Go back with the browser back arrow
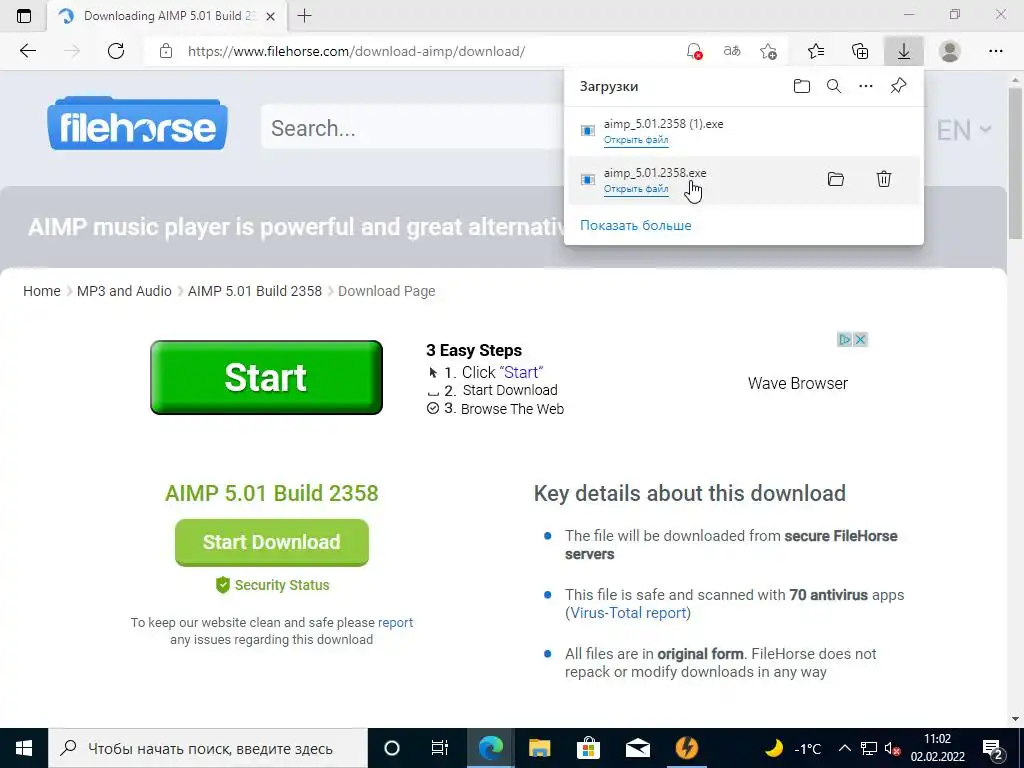 pos(27,51)
